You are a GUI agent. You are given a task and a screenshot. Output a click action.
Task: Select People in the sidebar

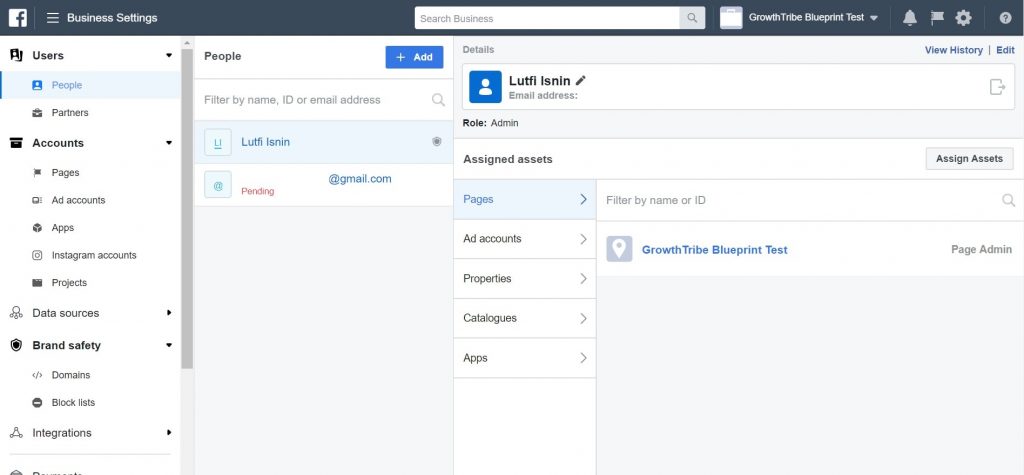pos(91,85)
